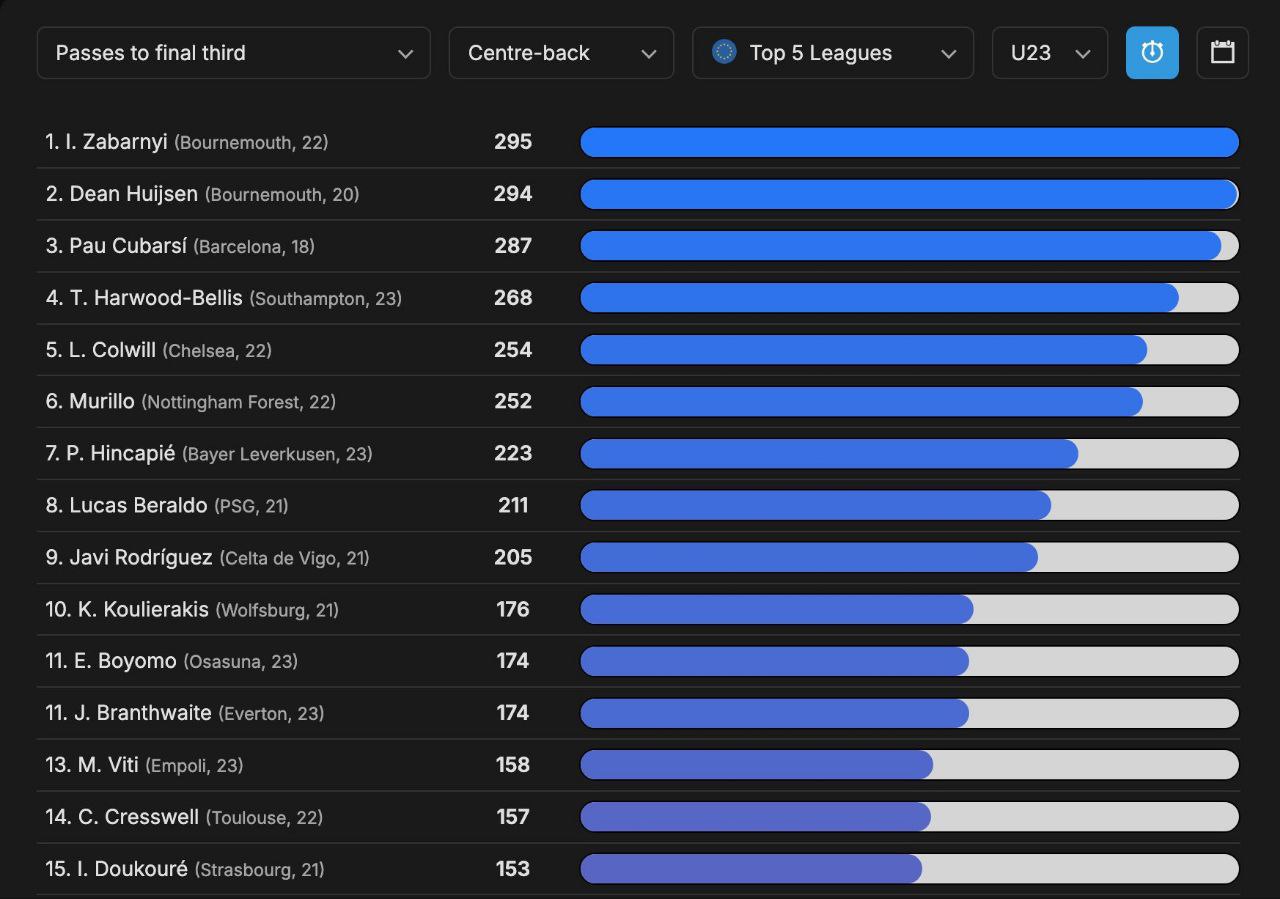Open K. Koulierakis player entry
This screenshot has height=899, width=1280.
[143, 610]
